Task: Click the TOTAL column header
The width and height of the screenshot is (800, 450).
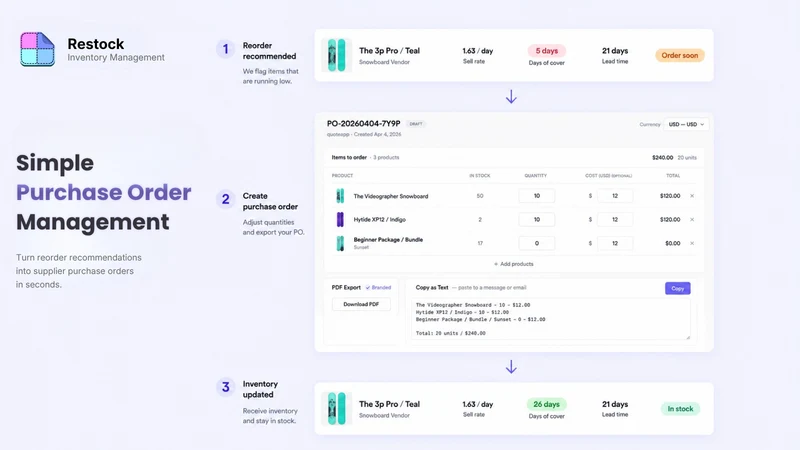Action: [x=673, y=176]
